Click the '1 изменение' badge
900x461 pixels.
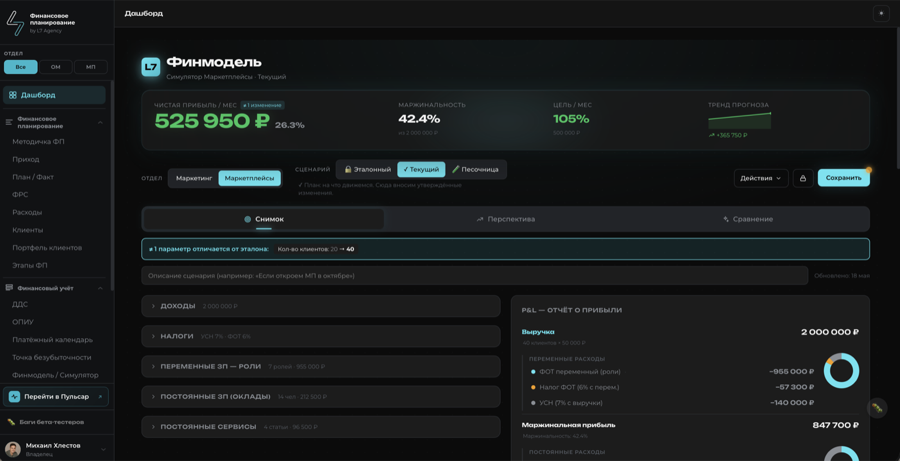[x=262, y=105]
